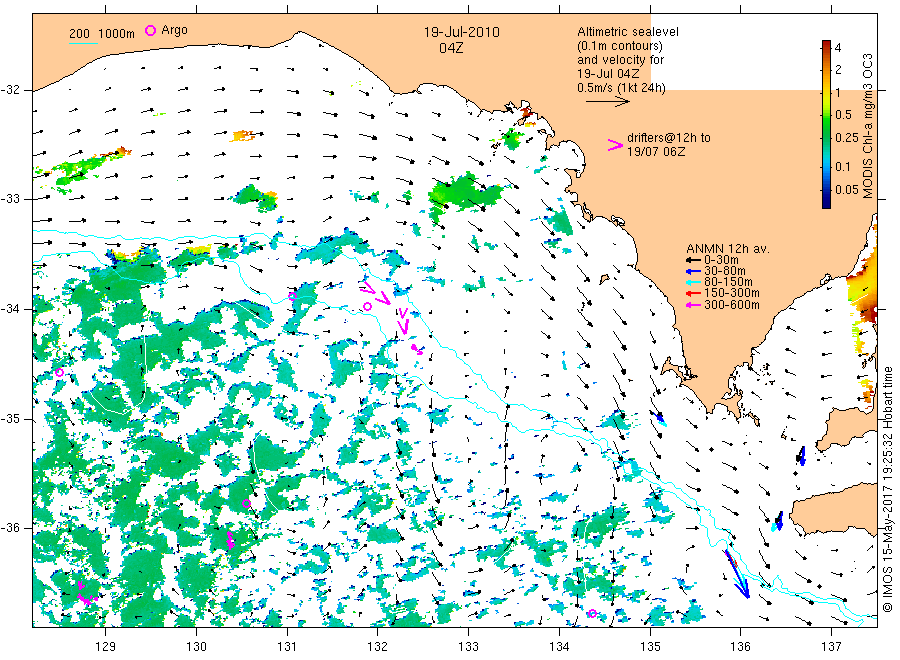Click the colorbar tick label 0.05
Image resolution: width=900 pixels, height=660 pixels.
tap(847, 190)
